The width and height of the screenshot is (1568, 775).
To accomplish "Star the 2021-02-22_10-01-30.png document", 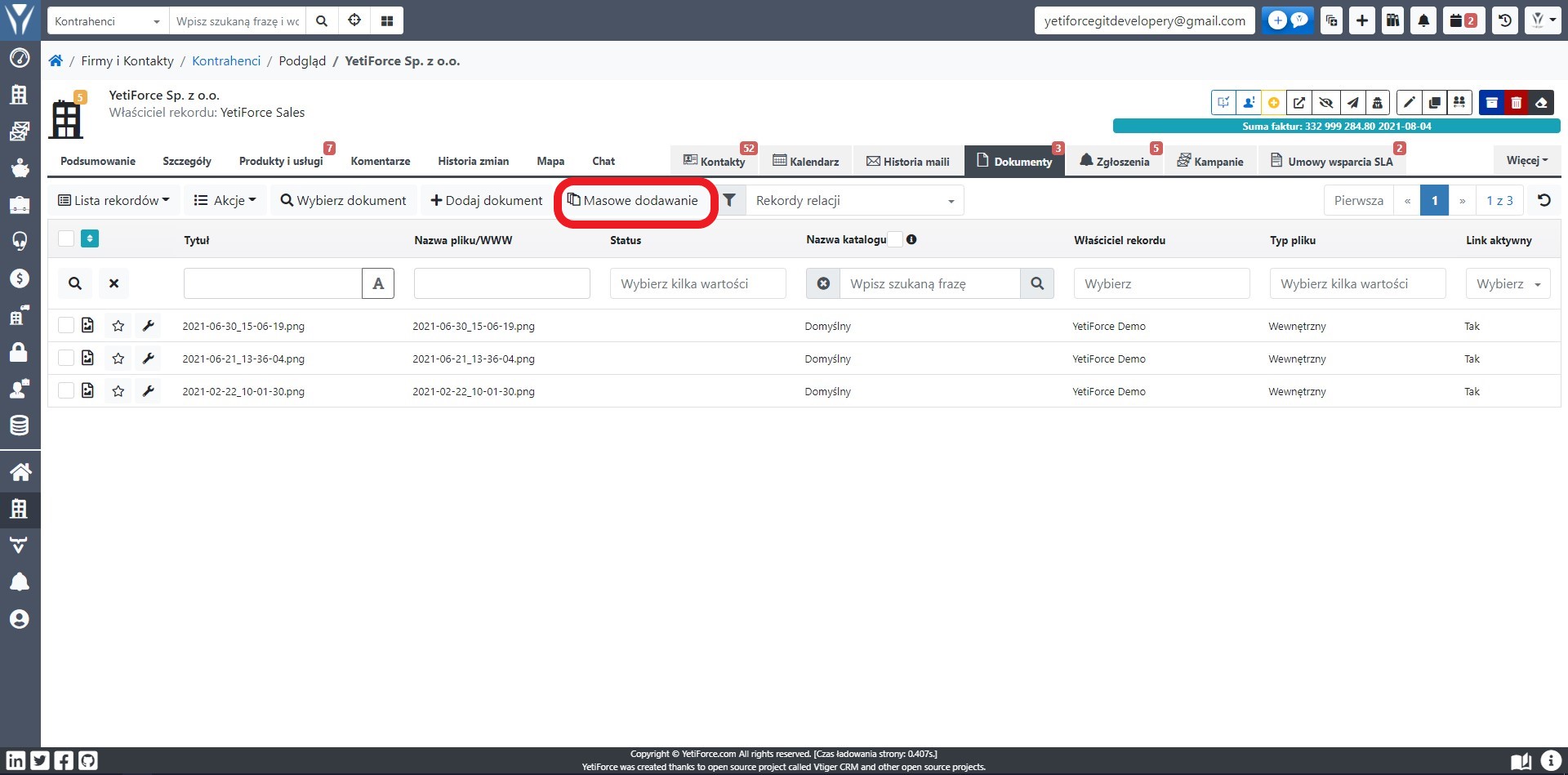I will tap(118, 390).
